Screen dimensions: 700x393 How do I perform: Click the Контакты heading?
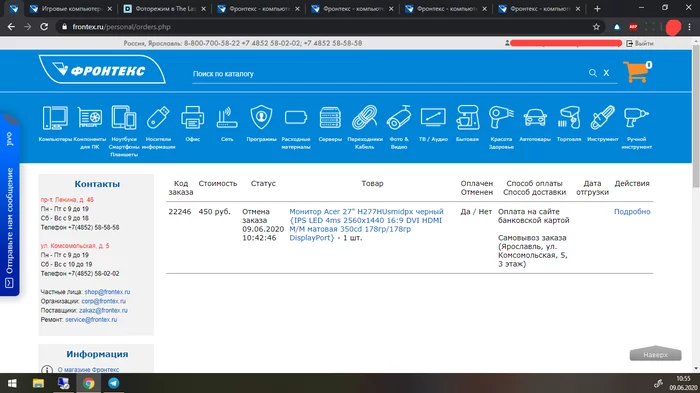[97, 184]
